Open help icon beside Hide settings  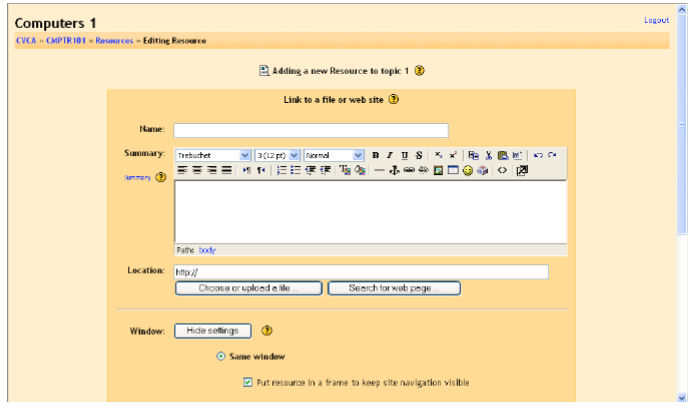tap(267, 331)
